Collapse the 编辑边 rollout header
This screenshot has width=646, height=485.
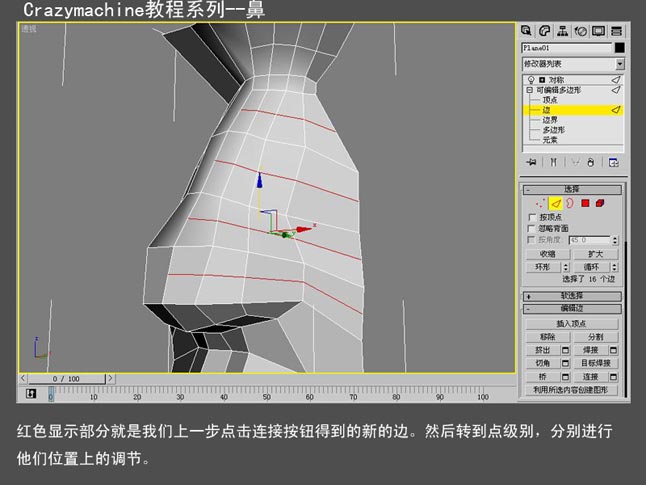[572, 309]
